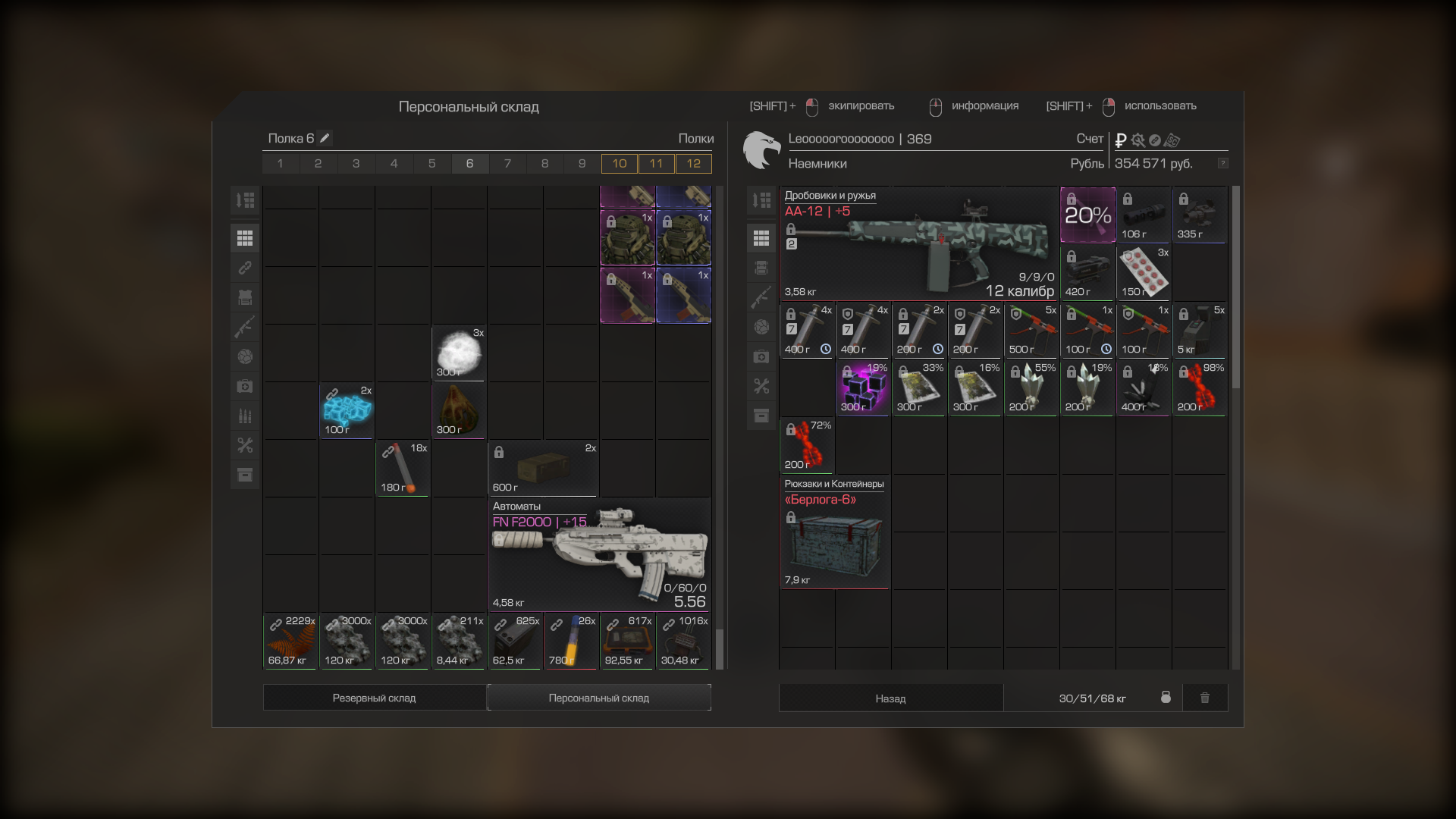Select the ammunition bullets filter in personal storage
The width and height of the screenshot is (1456, 819).
pos(245,416)
